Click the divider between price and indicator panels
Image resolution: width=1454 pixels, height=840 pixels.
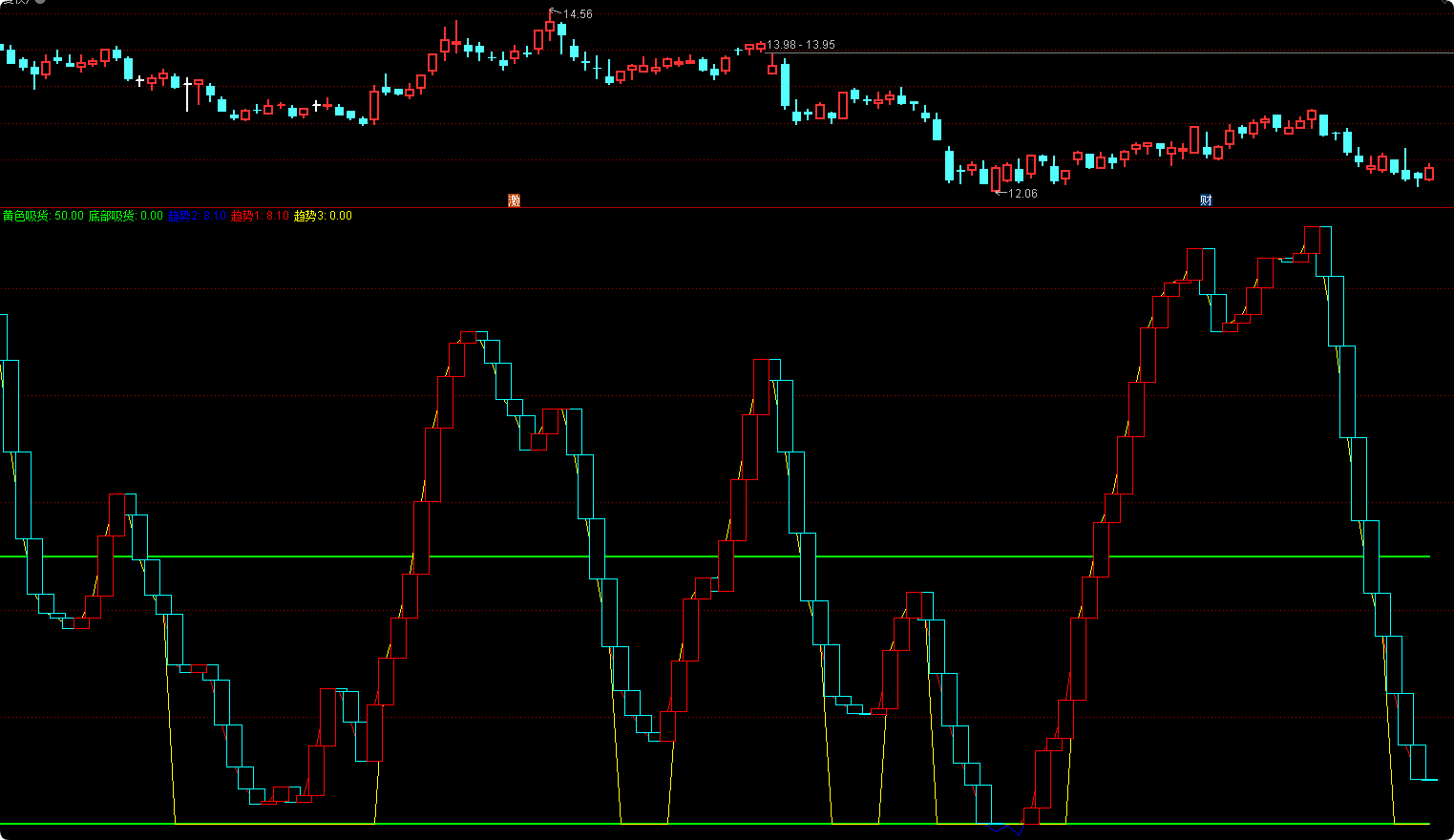[x=727, y=207]
